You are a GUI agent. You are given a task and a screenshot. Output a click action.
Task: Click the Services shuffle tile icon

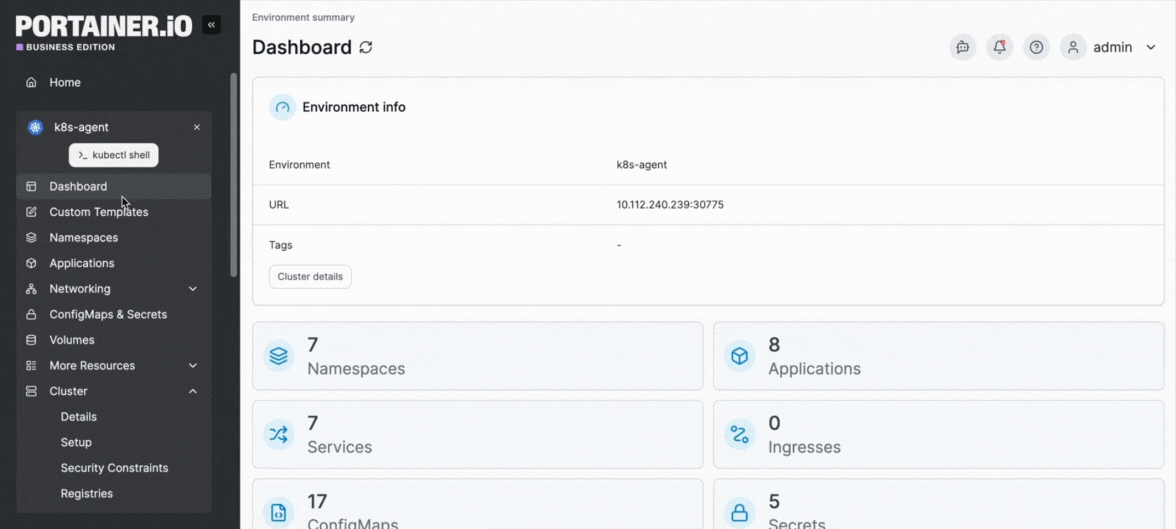[279, 434]
